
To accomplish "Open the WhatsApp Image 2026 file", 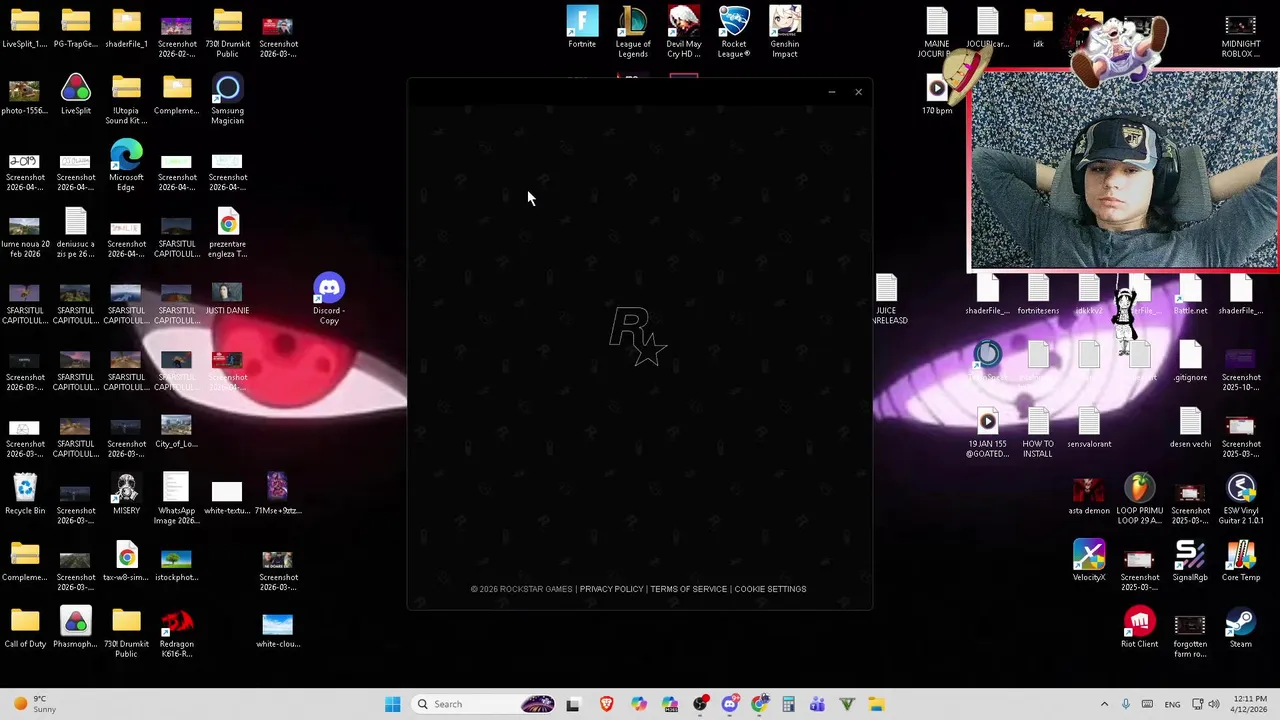I will (176, 499).
